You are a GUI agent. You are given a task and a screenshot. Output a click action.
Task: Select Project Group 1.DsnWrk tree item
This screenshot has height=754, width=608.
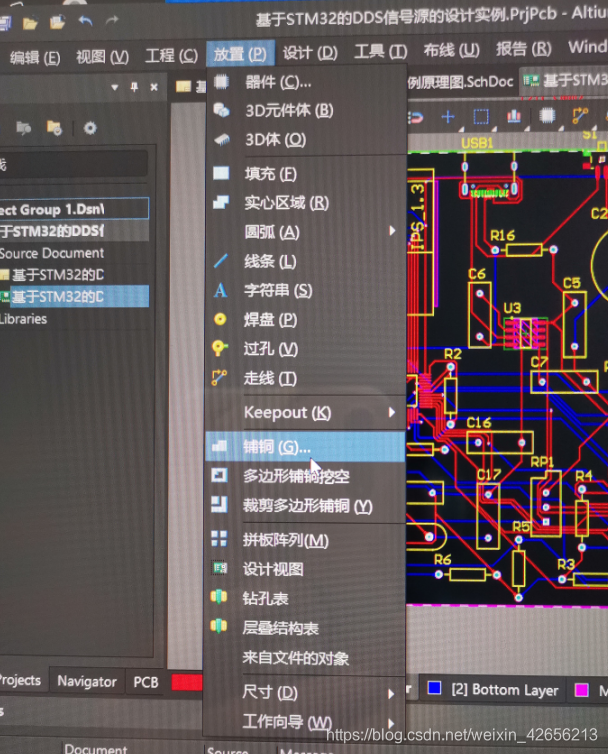[74, 209]
